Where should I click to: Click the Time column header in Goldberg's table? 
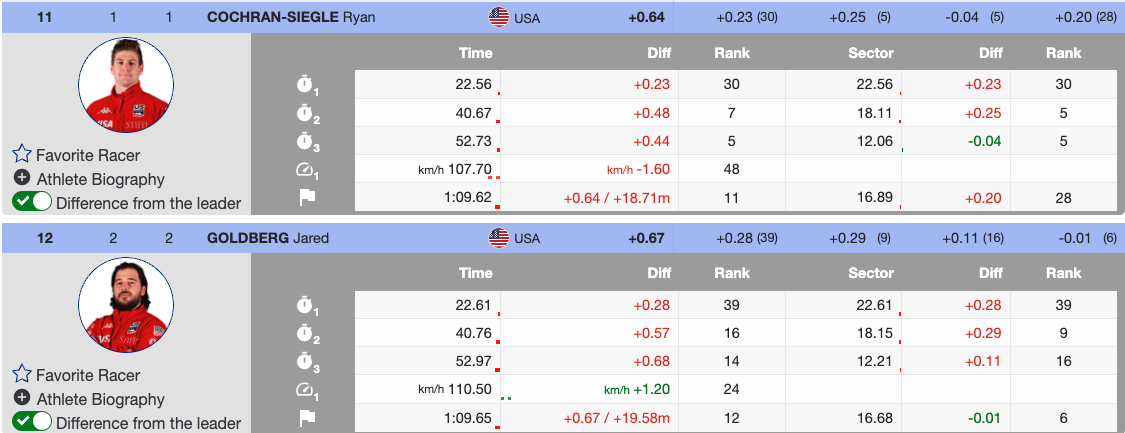tap(475, 273)
